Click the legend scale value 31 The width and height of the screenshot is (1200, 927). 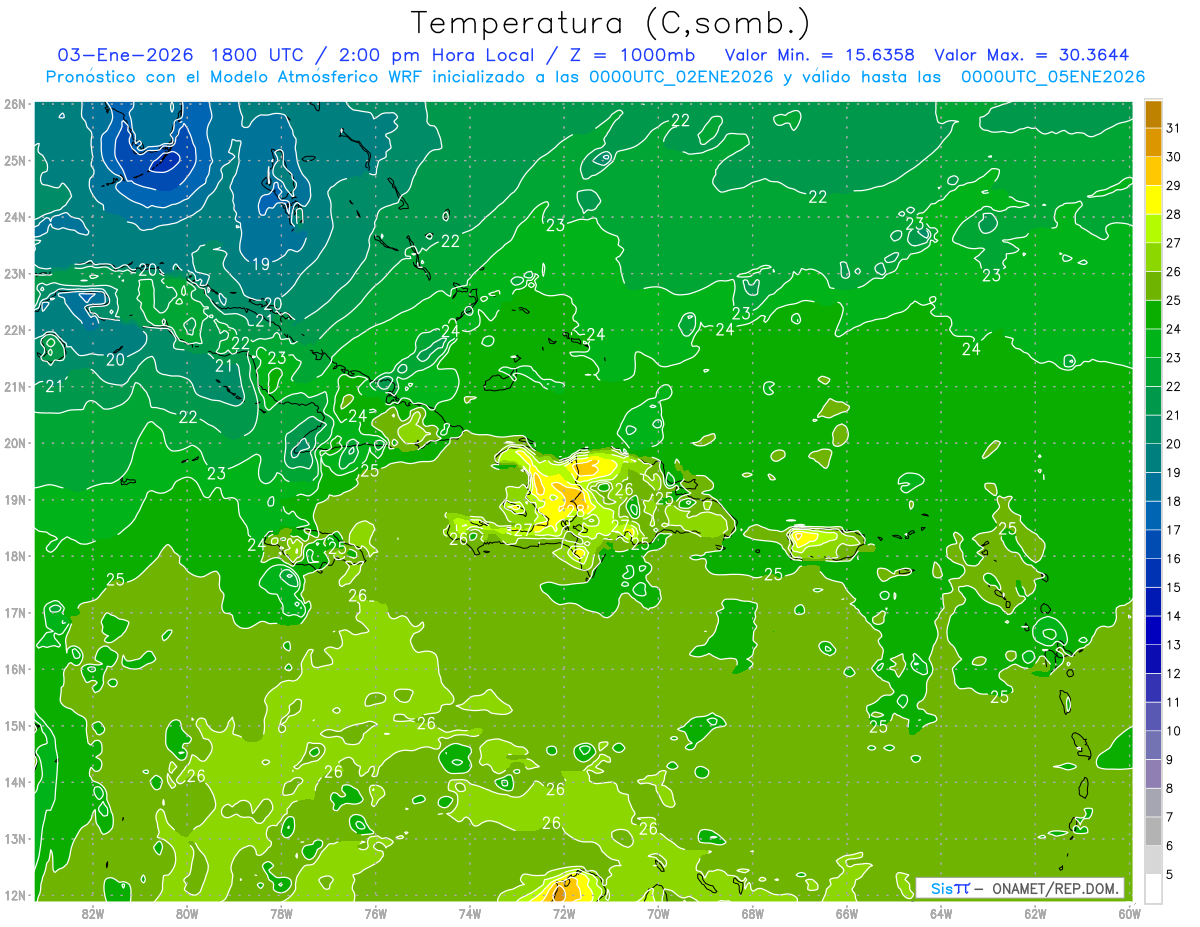(x=1173, y=128)
